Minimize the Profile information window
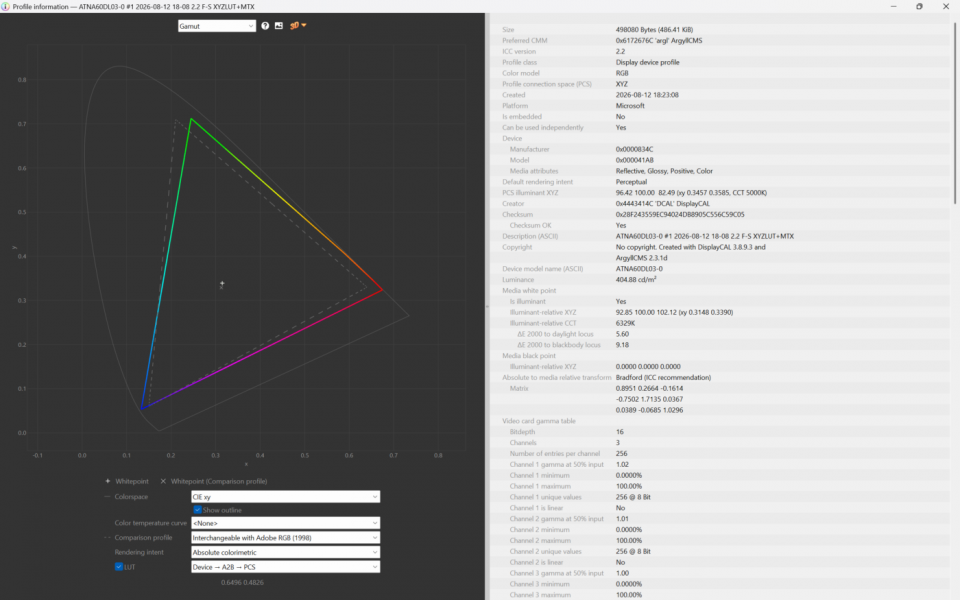The height and width of the screenshot is (600, 960). pyautogui.click(x=893, y=6)
